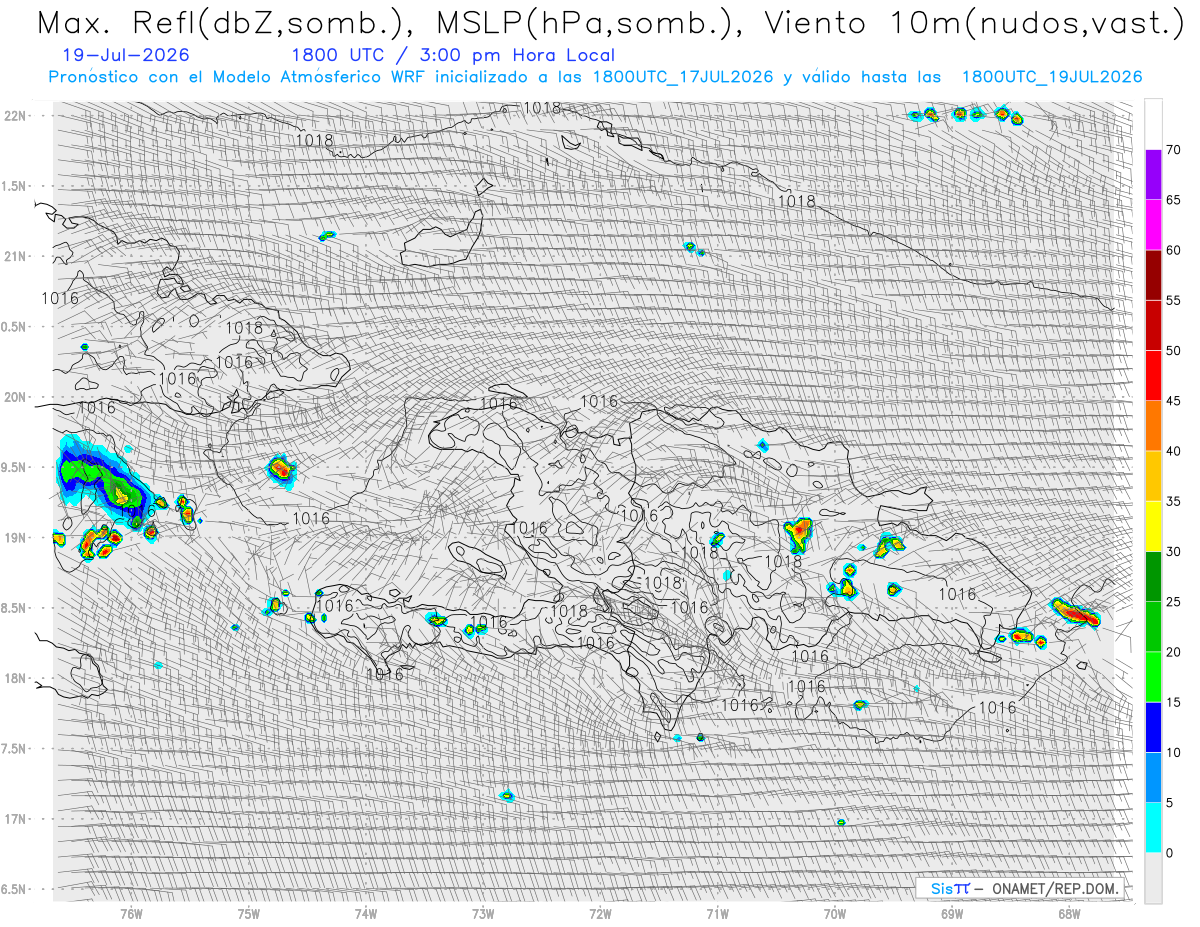
Task: Click the colorbar label '45'
Action: 1173,401
